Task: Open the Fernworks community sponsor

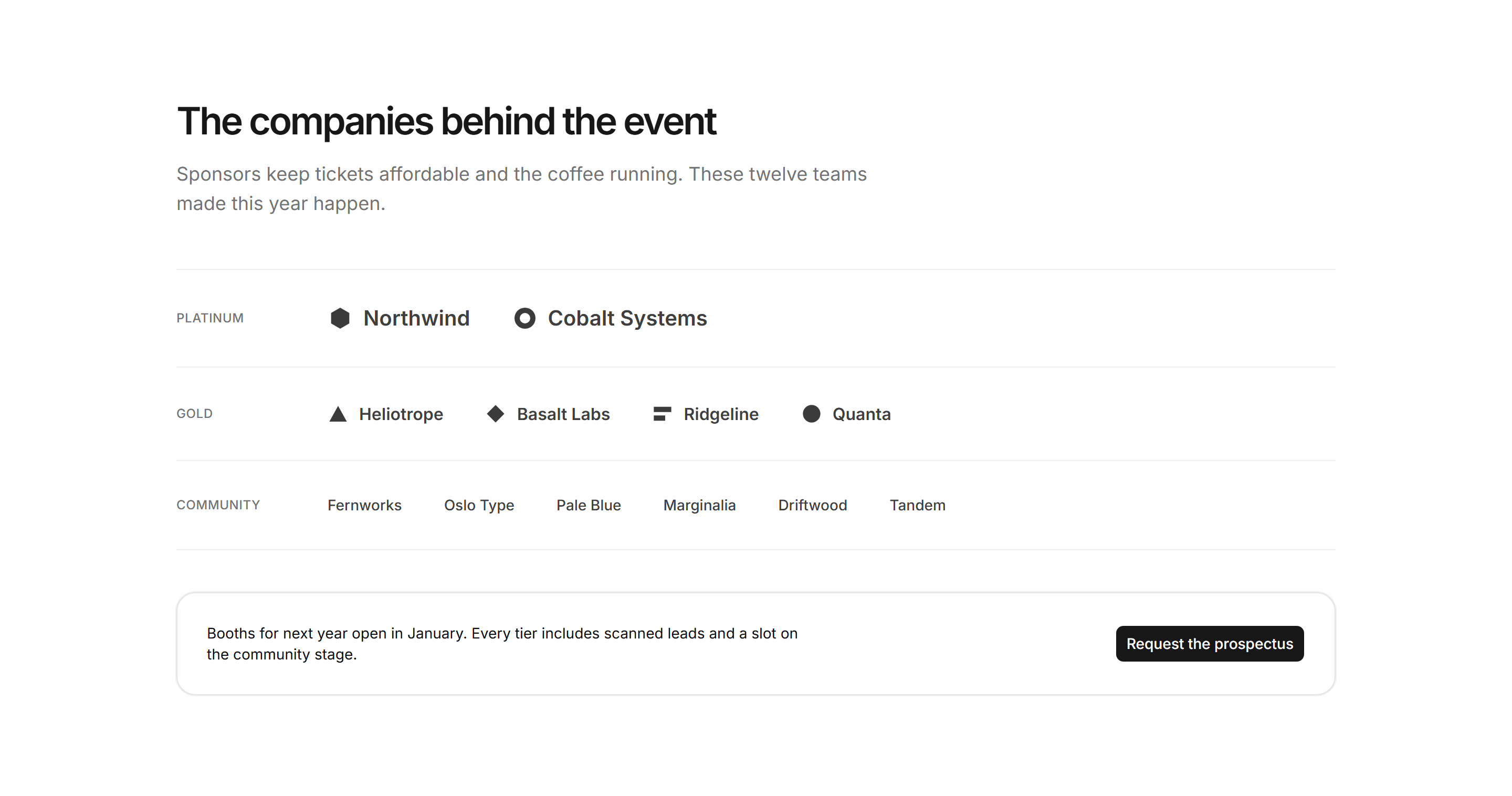Action: (x=364, y=506)
